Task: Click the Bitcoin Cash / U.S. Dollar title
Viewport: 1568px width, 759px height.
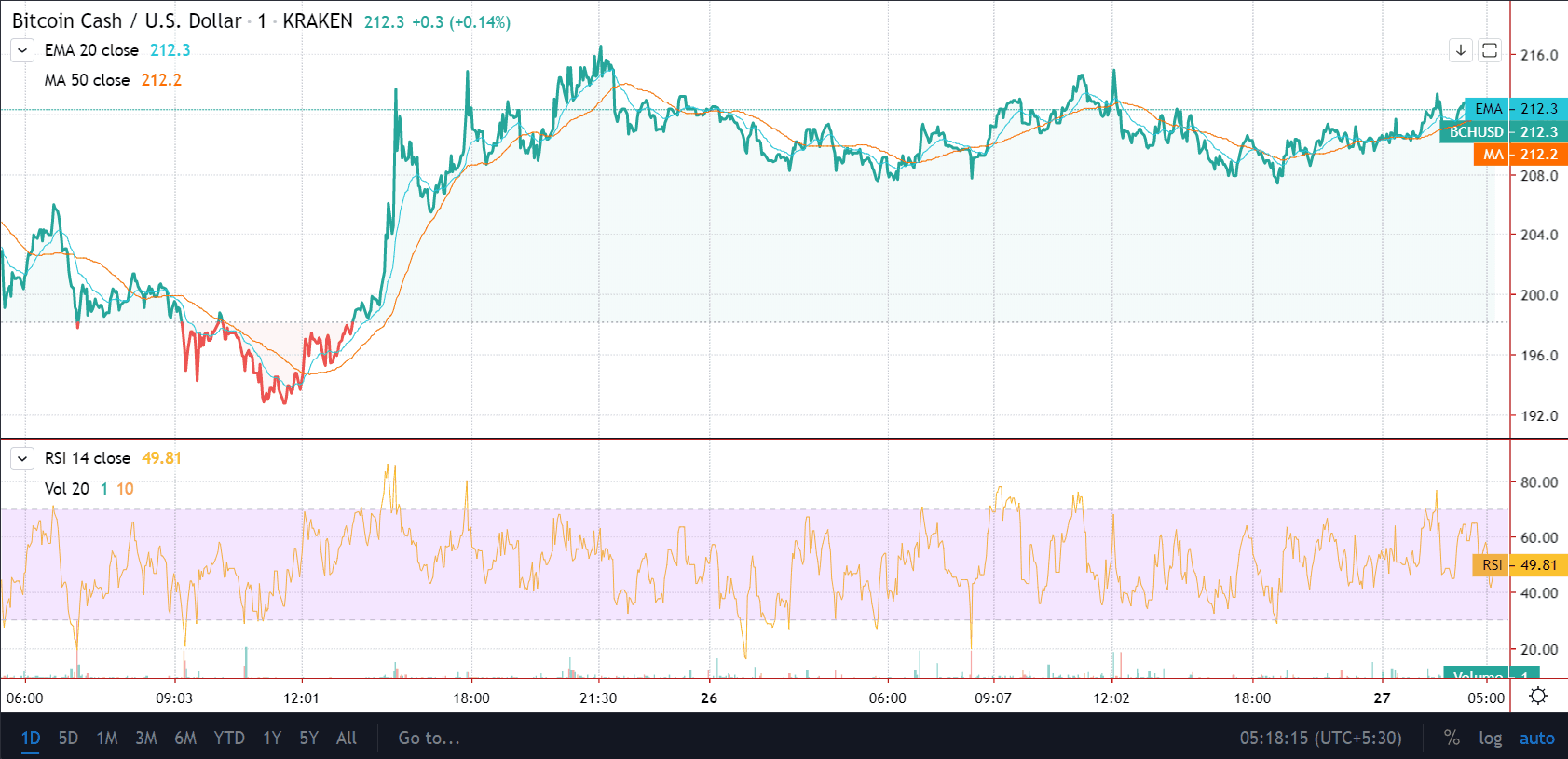Action: [127, 20]
